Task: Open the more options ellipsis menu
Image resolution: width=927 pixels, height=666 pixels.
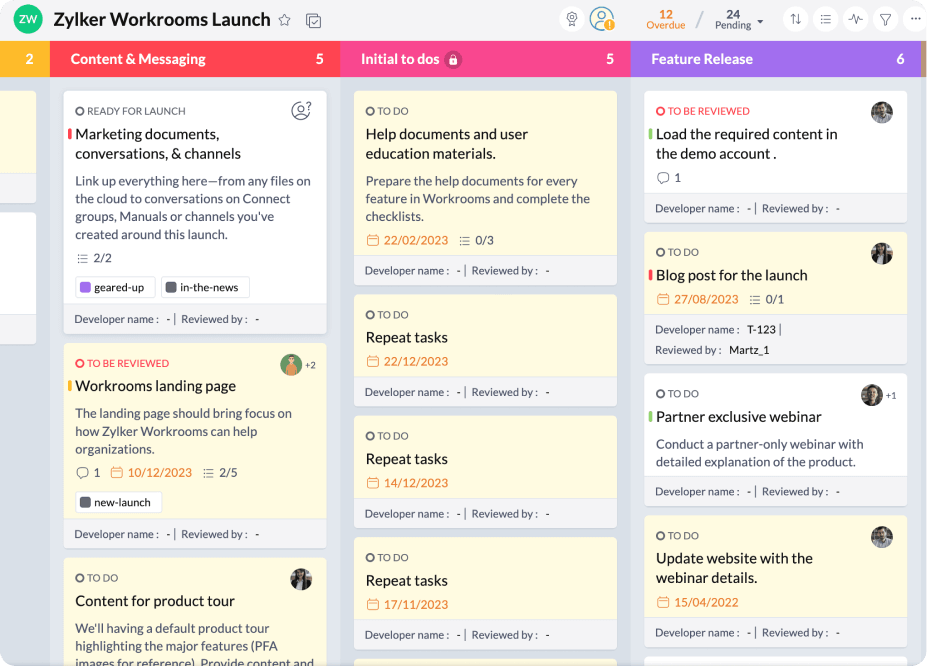Action: [915, 19]
